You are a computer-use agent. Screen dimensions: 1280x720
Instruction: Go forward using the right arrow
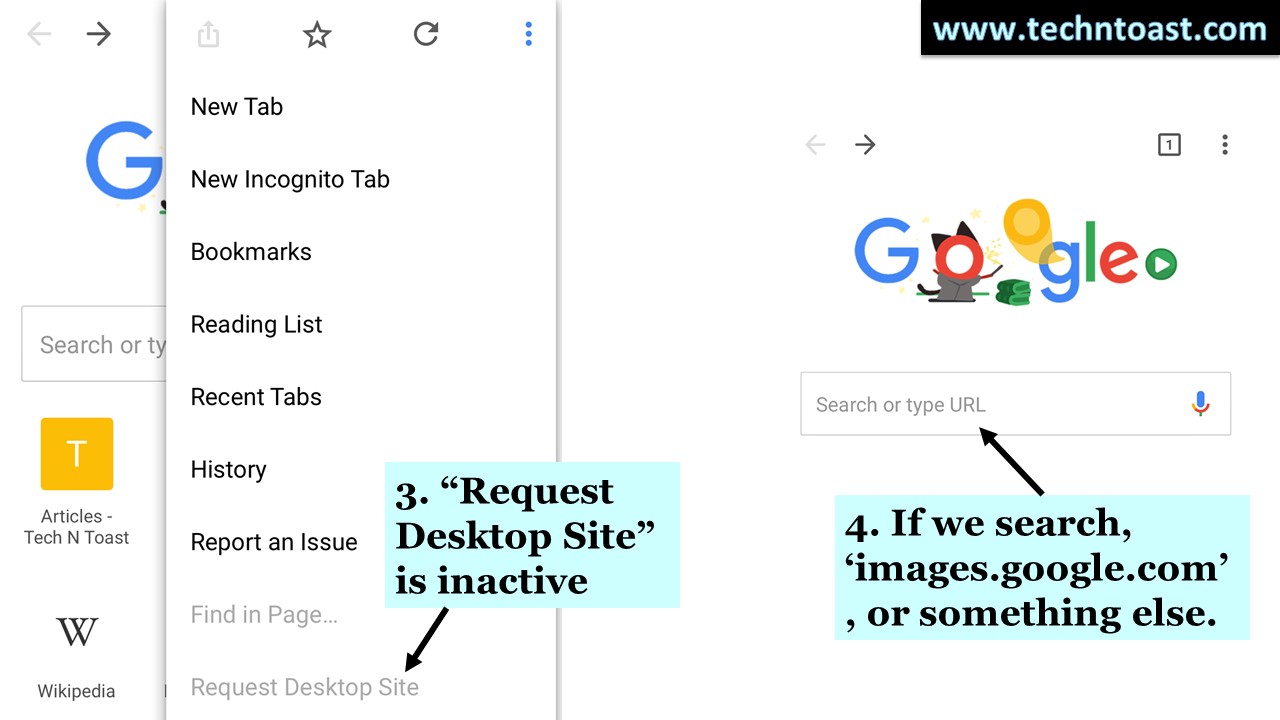pos(864,144)
